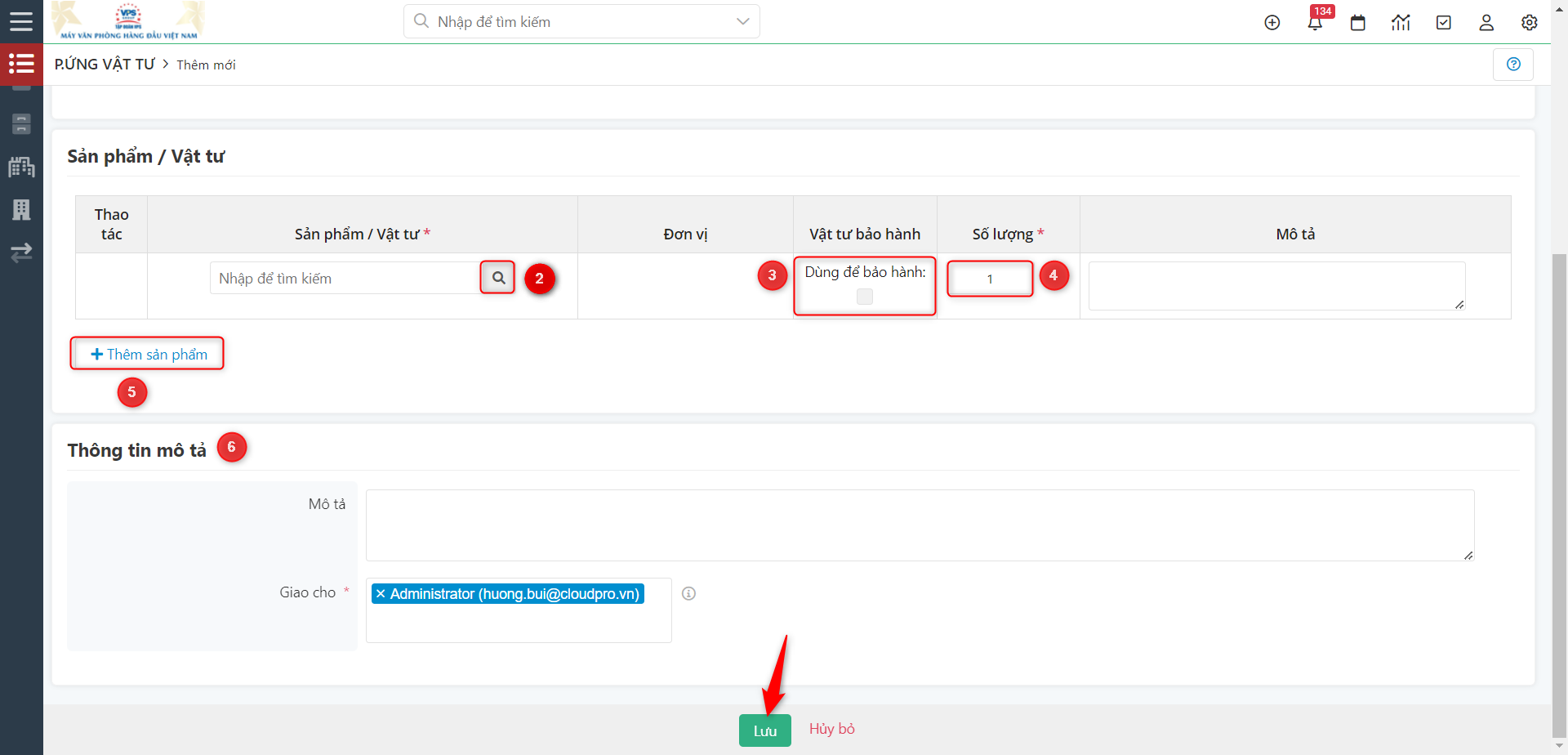Click the product magnifier search button
This screenshot has height=755, width=1568.
(x=498, y=278)
